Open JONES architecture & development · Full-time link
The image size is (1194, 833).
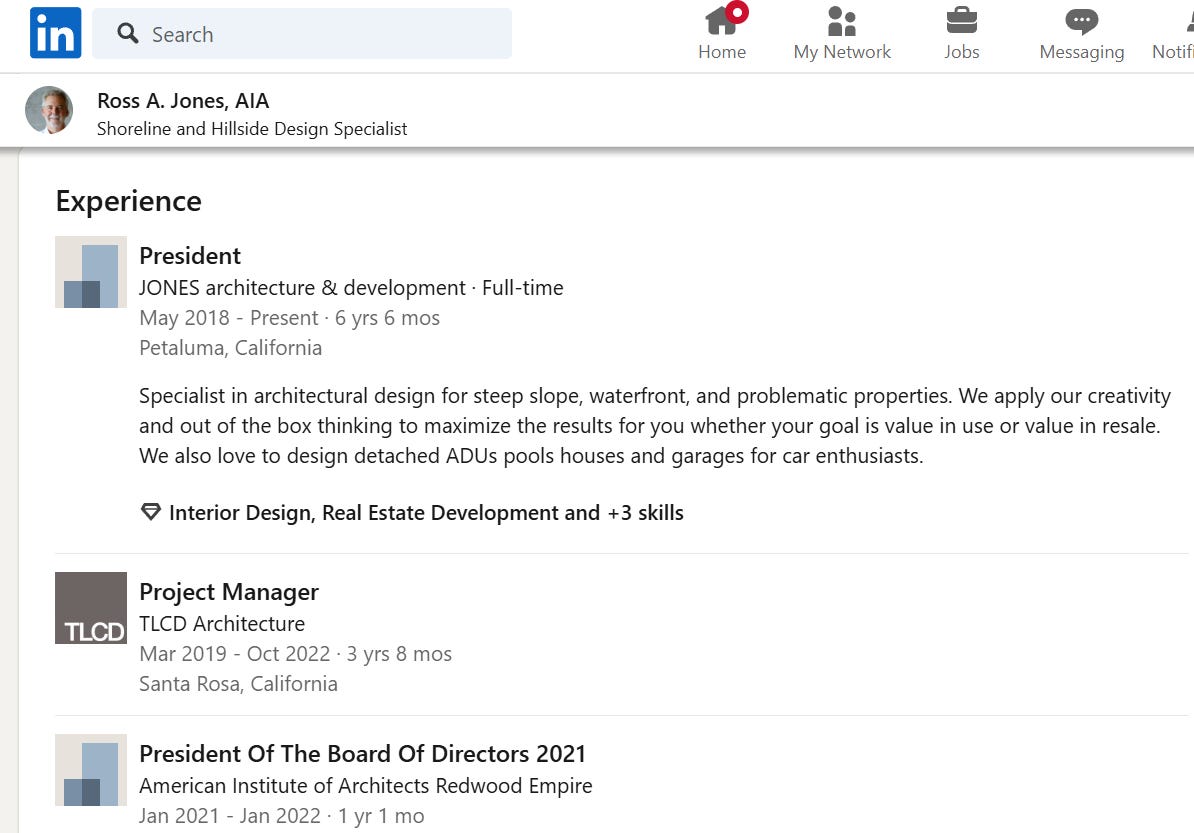click(x=351, y=288)
